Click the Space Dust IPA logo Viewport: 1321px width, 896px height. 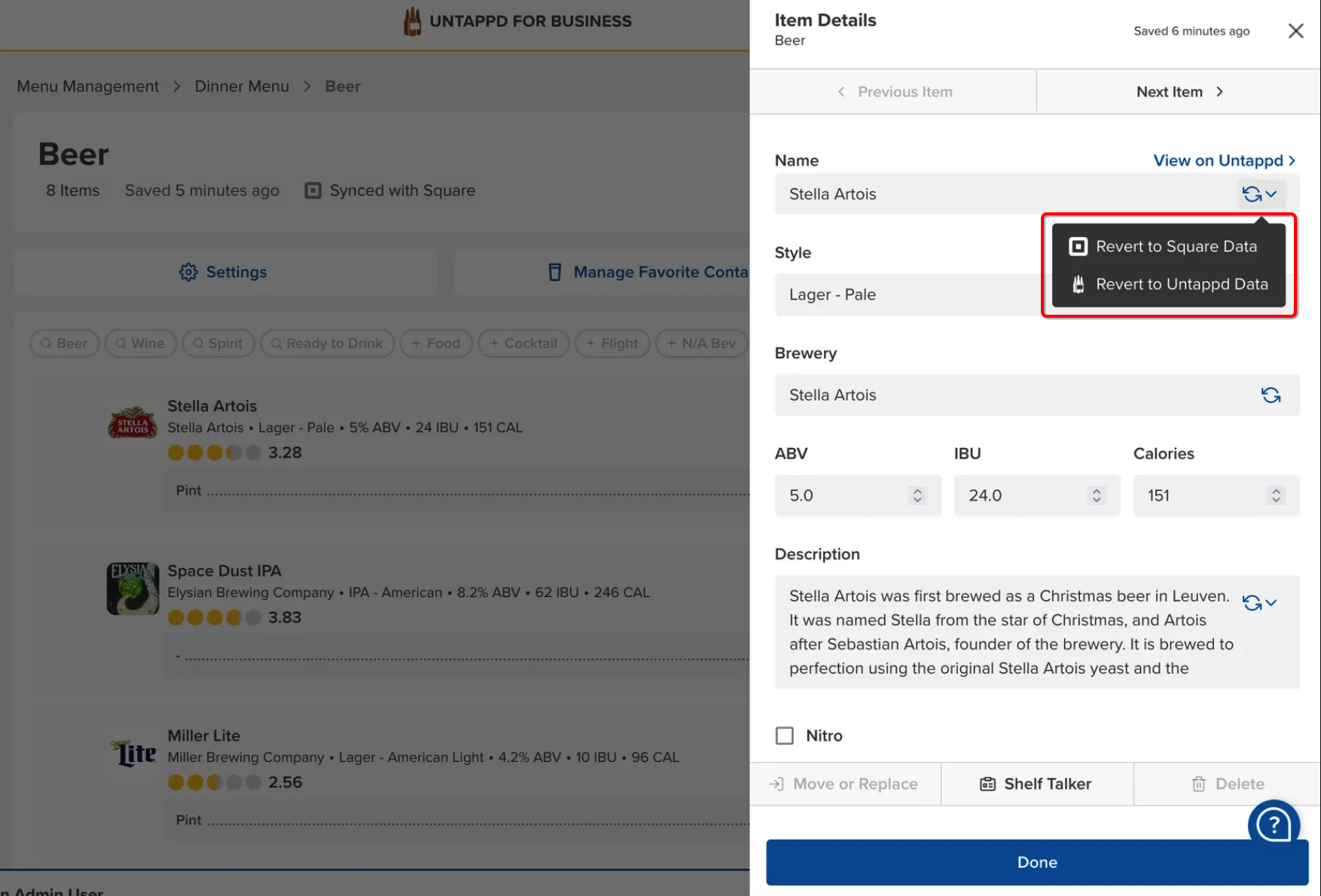133,589
